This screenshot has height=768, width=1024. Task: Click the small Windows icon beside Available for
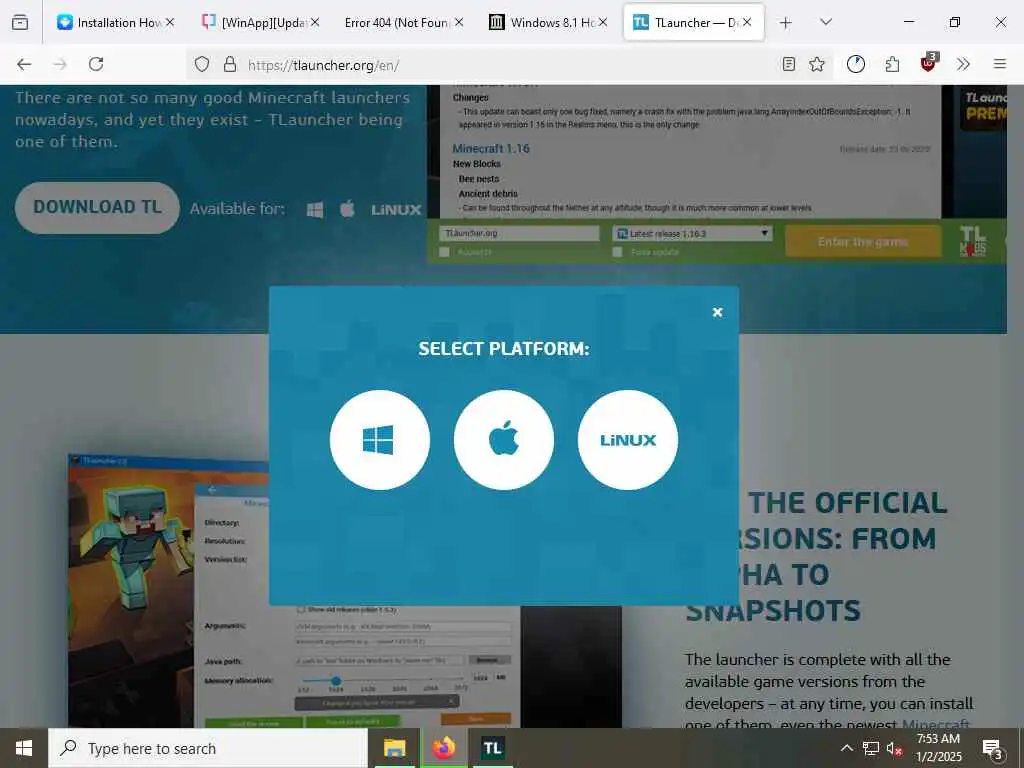click(315, 210)
